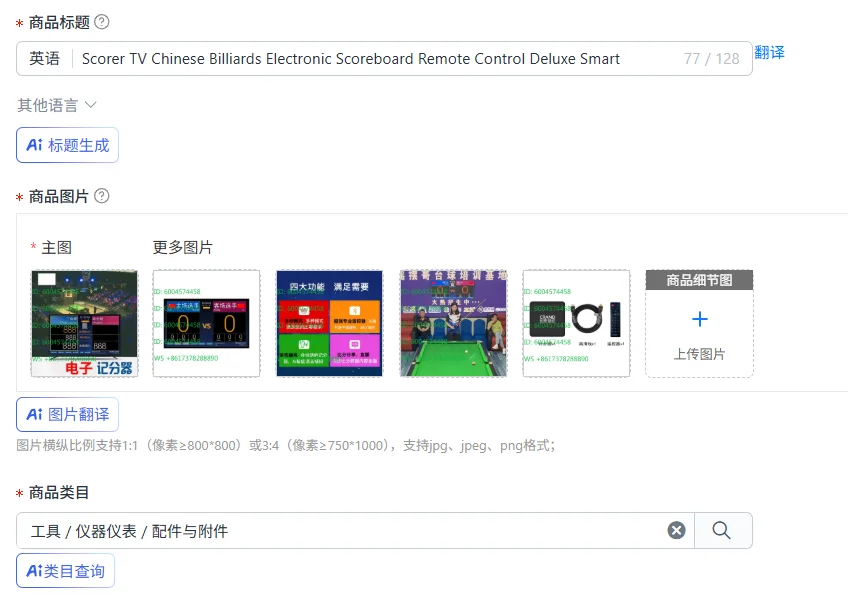Click the 上传图片 text
The image size is (848, 599).
coord(699,354)
